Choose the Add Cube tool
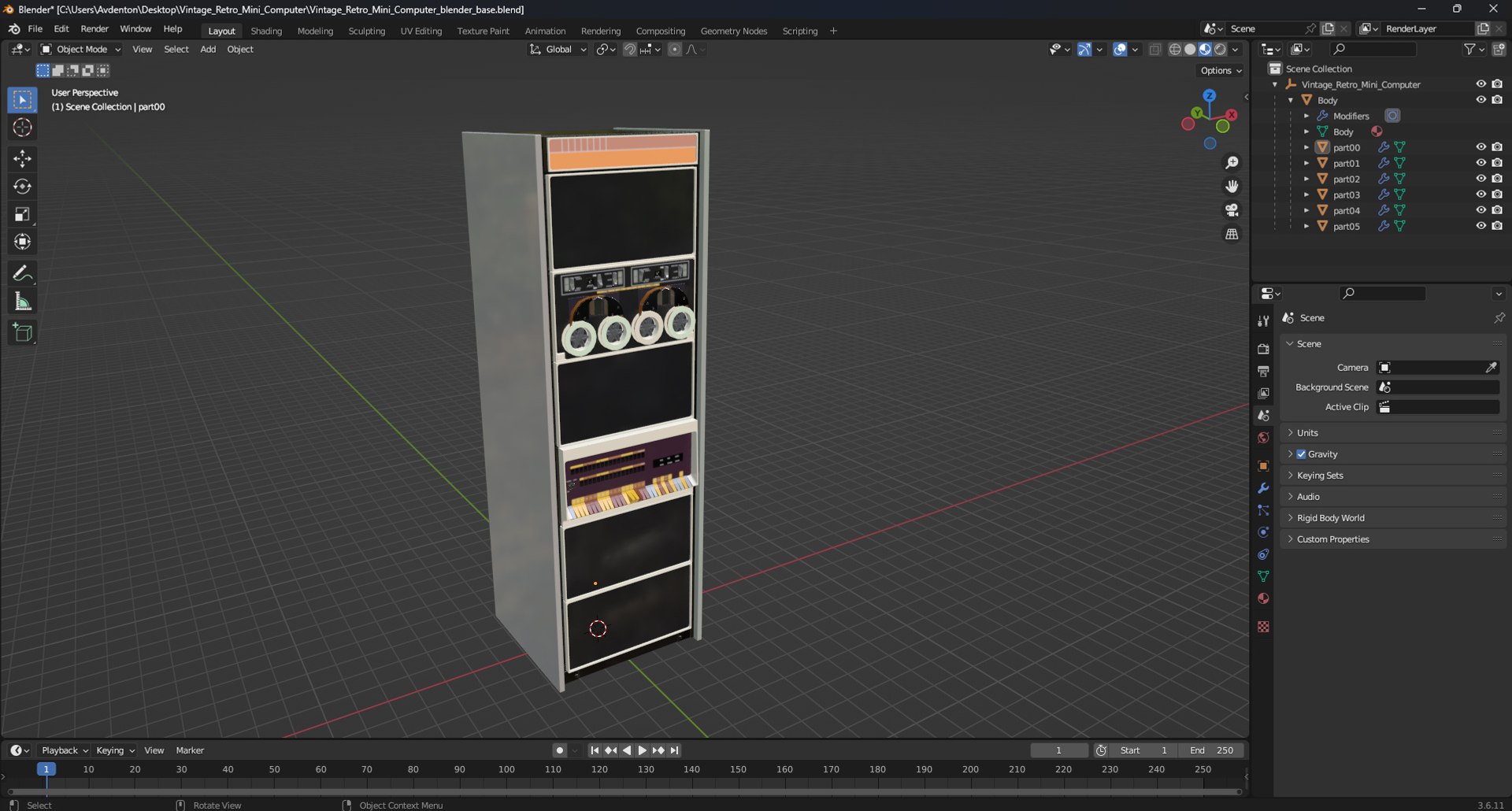 click(x=22, y=333)
